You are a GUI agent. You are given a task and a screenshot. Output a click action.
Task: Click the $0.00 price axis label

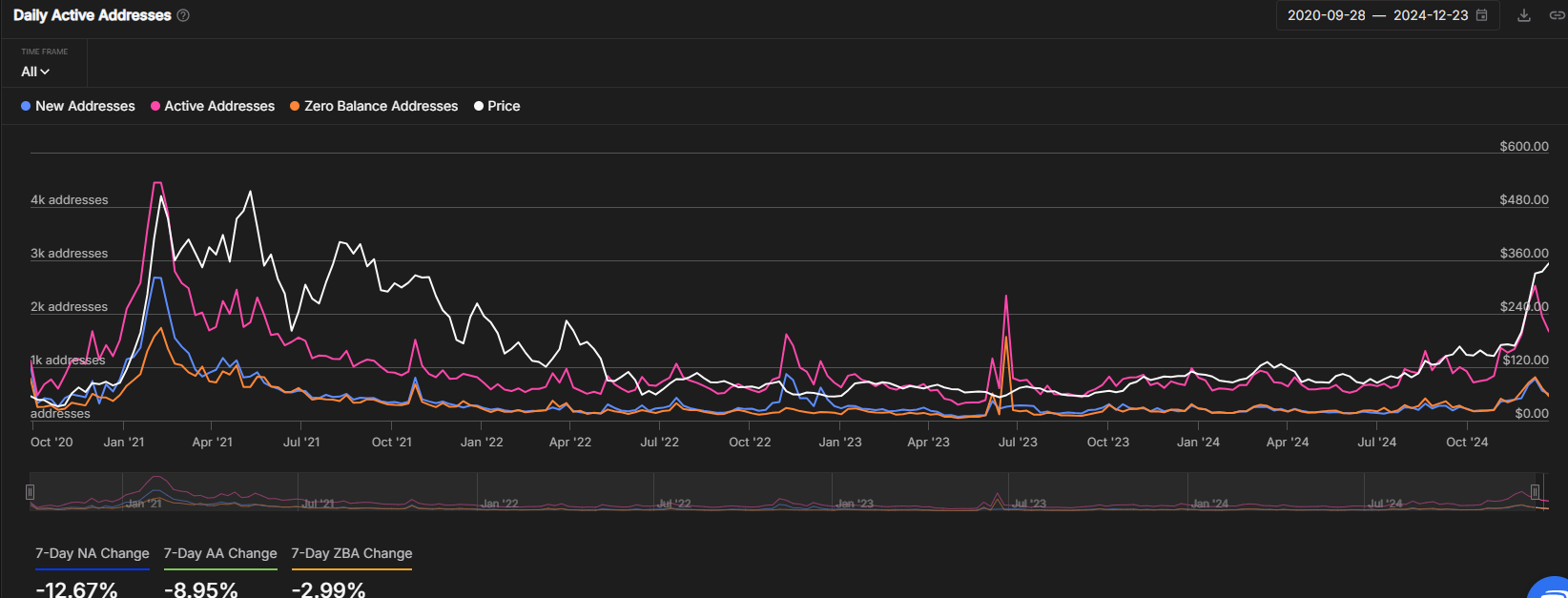(1532, 413)
